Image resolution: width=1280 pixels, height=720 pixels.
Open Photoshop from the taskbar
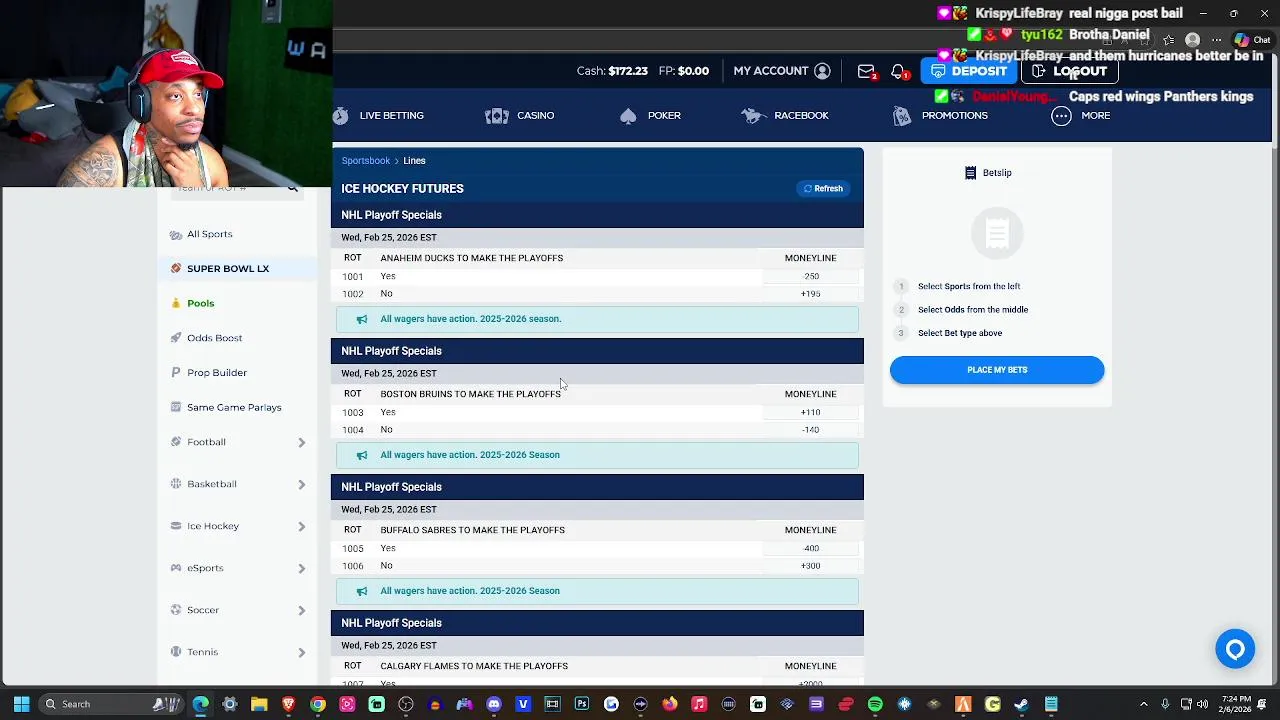[x=582, y=704]
